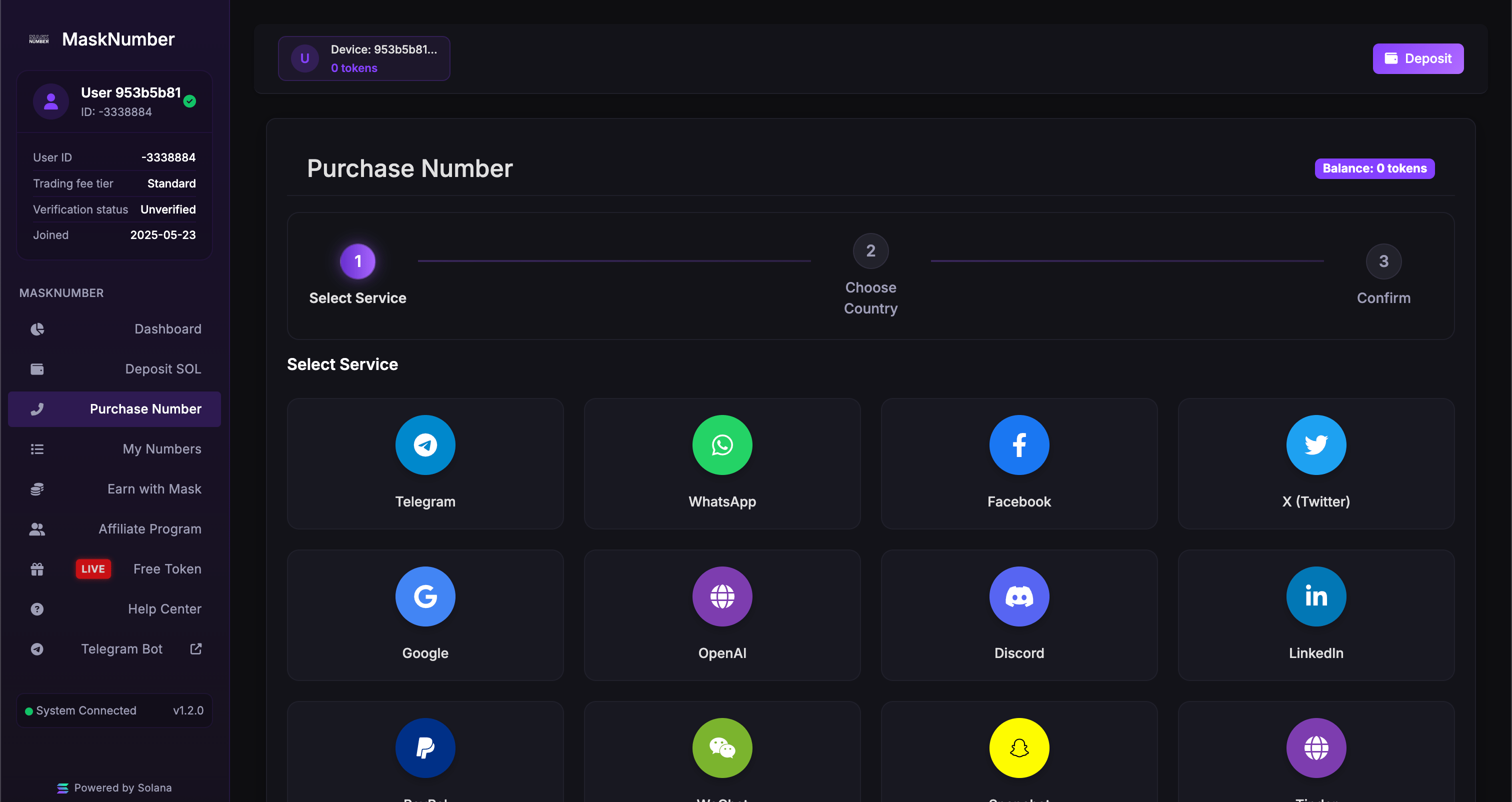Click the Affiliate Program people icon
The image size is (1512, 802).
click(37, 529)
